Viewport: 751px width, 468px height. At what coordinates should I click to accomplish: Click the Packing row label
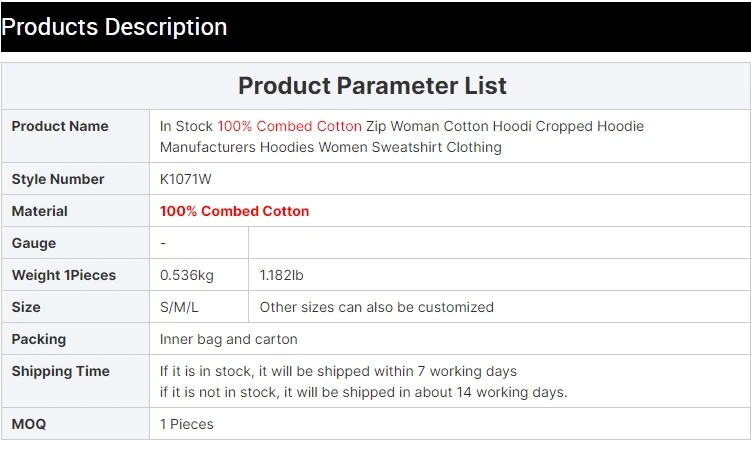[39, 339]
